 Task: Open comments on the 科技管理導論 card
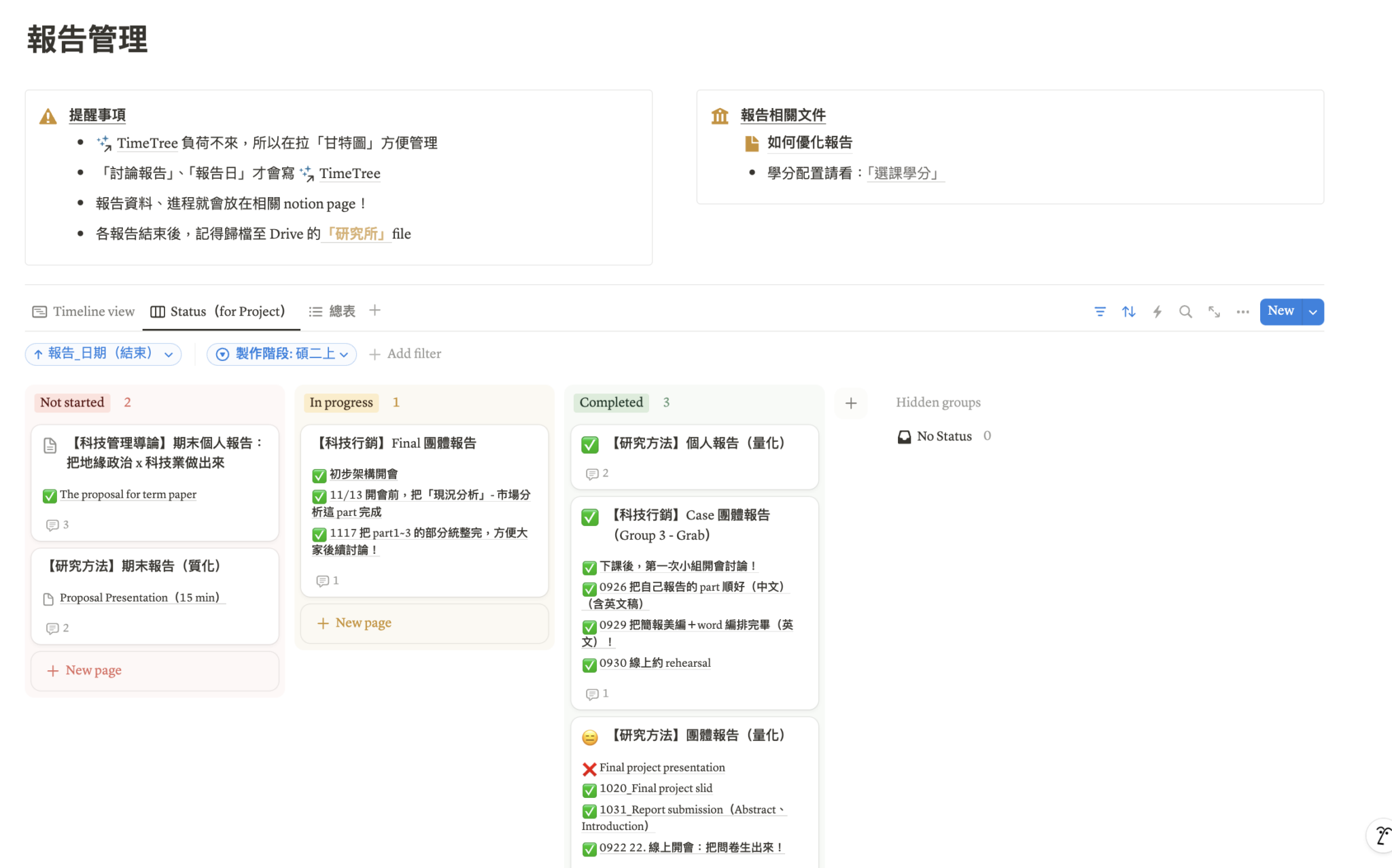[53, 524]
